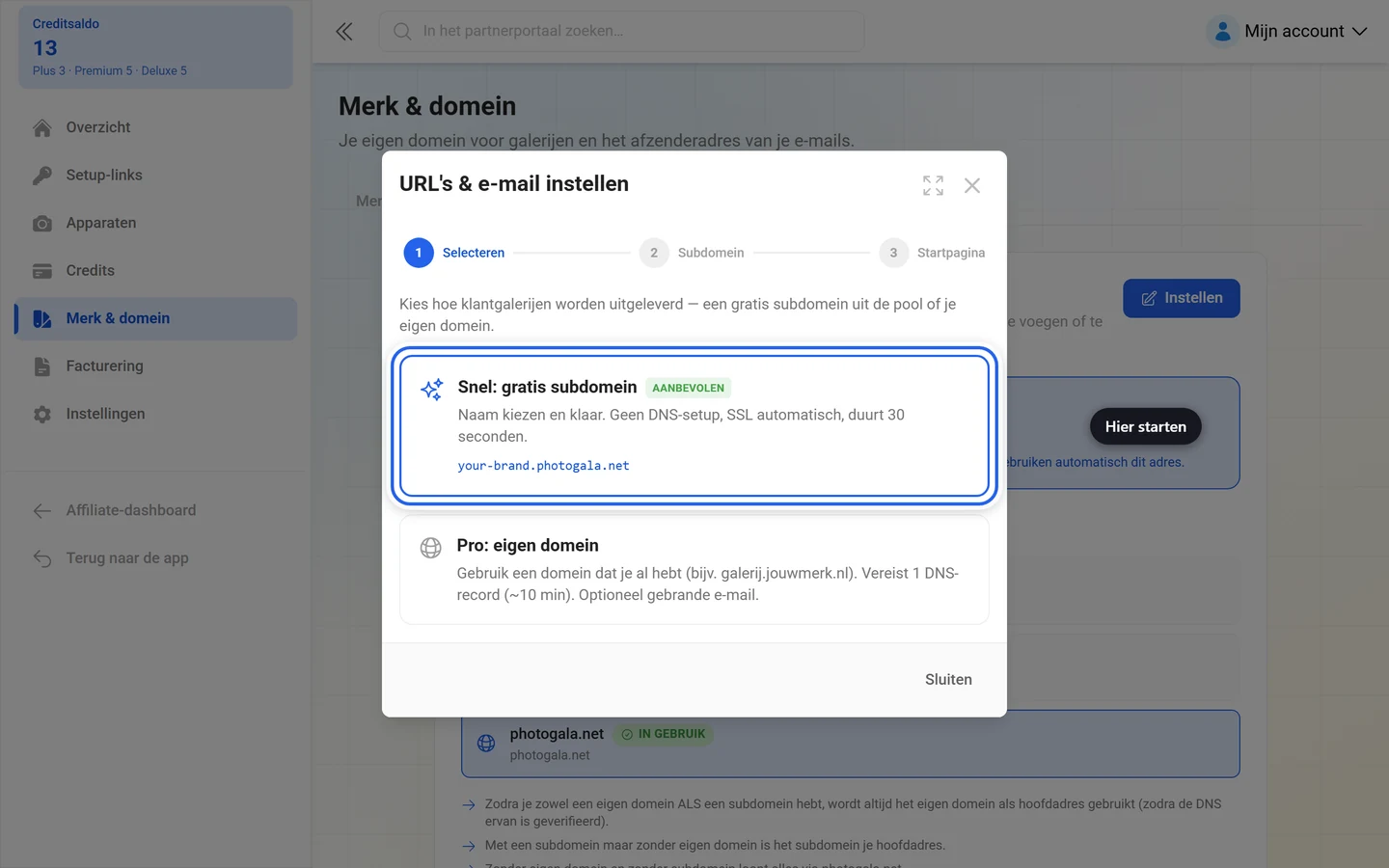Click the Creditsaldo 13 card
The height and width of the screenshot is (868, 1389).
155,47
